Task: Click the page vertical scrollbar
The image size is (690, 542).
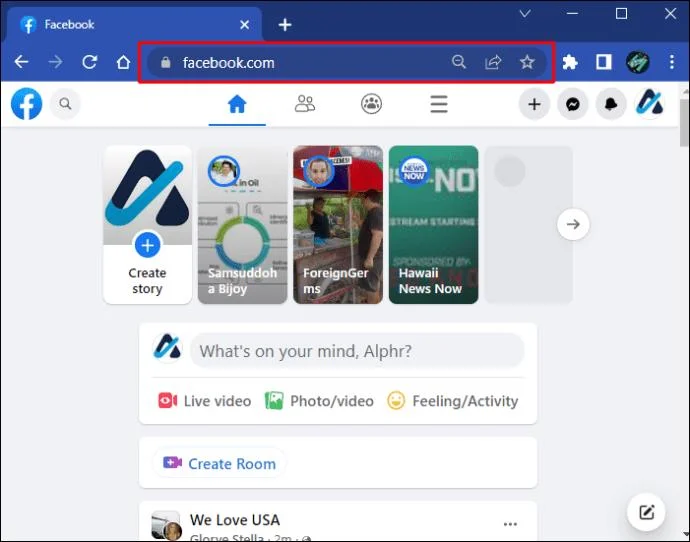Action: point(684,123)
